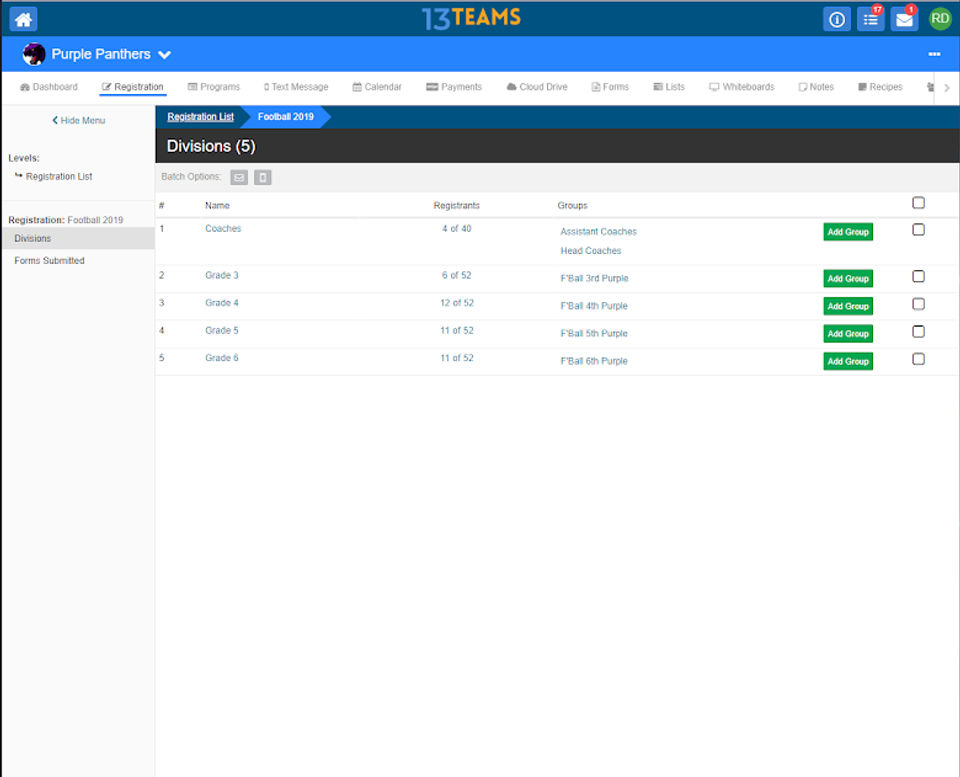Click the '6 of 52' registrants count

point(457,275)
